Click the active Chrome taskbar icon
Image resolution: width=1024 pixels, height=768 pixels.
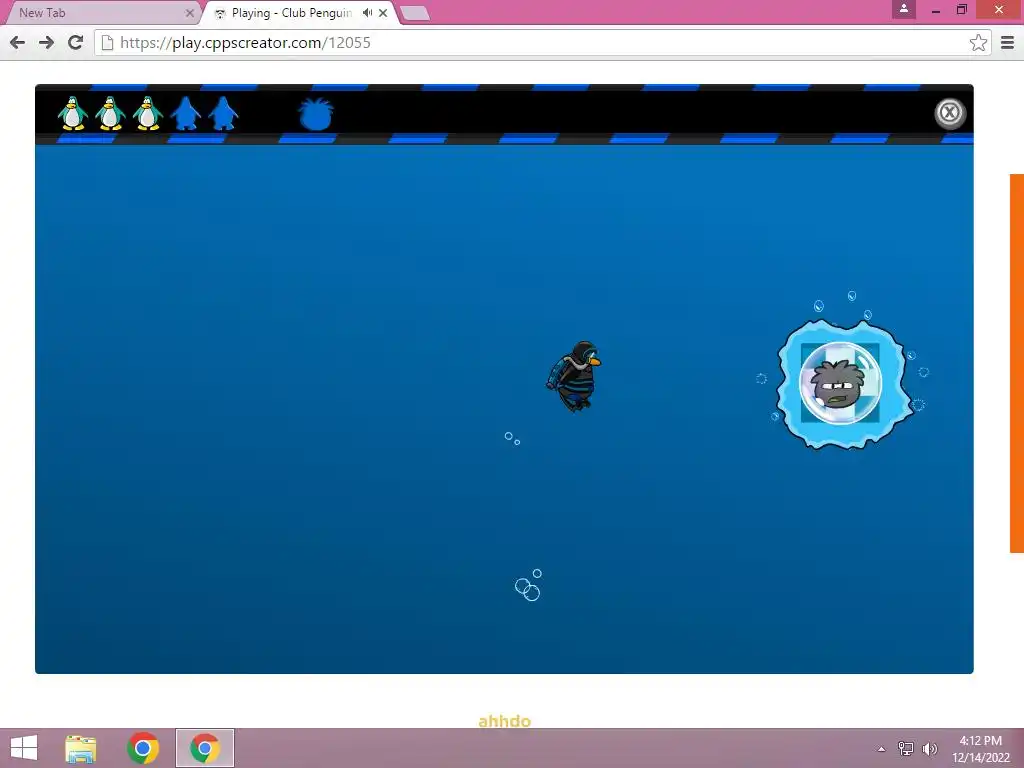[204, 748]
